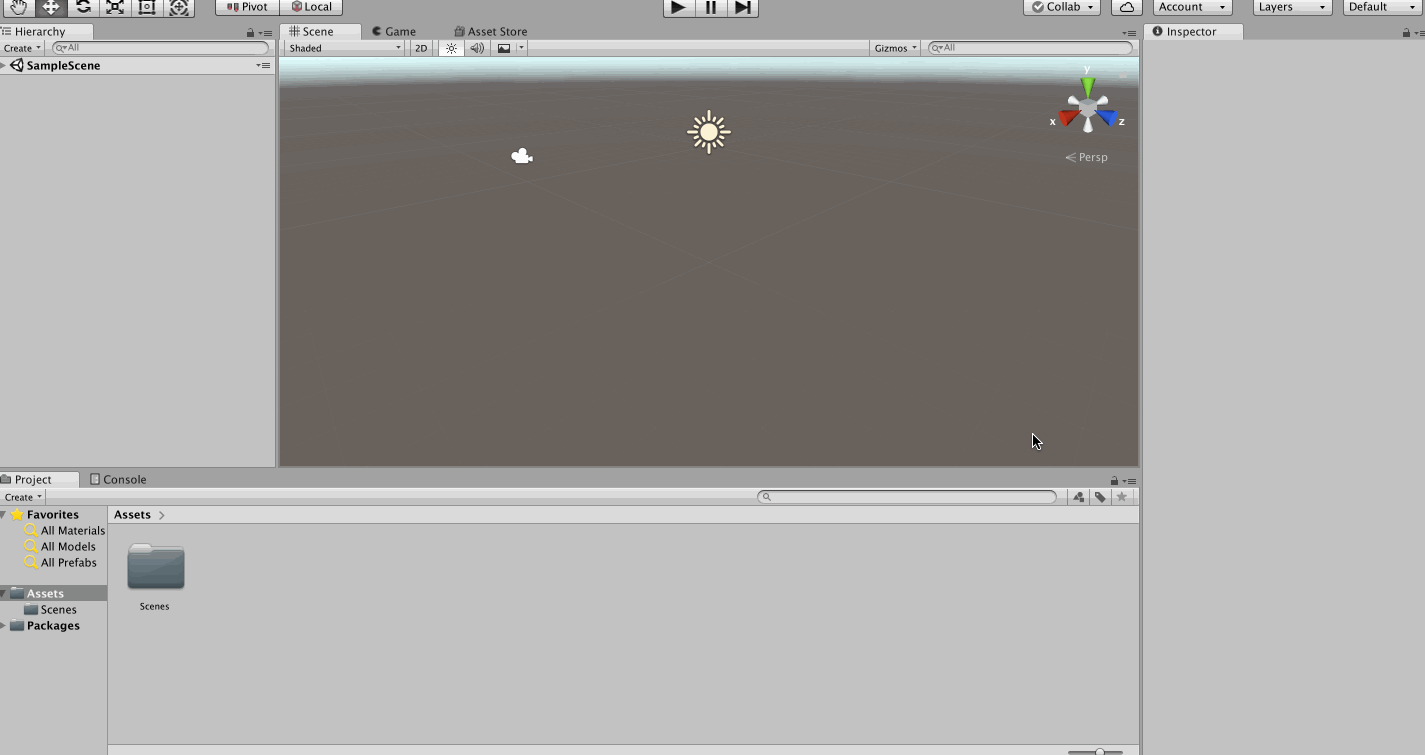This screenshot has width=1425, height=755.
Task: Expand the Packages folder tree
Action: [x=4, y=626]
